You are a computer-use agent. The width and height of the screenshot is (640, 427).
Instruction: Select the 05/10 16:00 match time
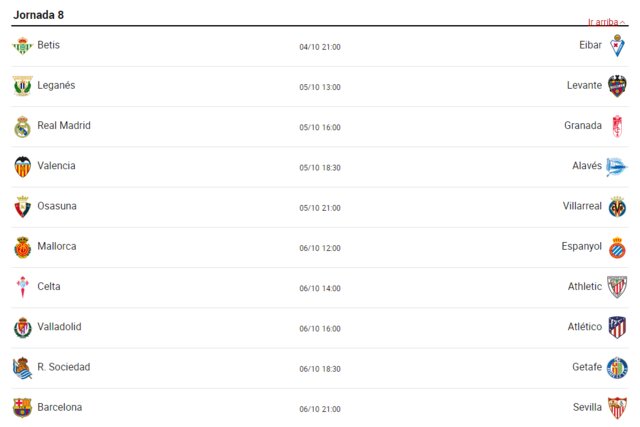pyautogui.click(x=320, y=127)
